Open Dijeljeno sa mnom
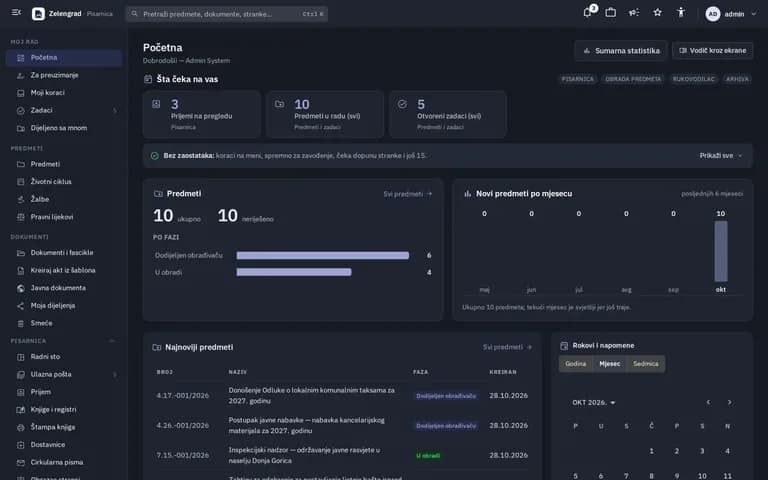Image resolution: width=768 pixels, height=480 pixels. [64, 128]
